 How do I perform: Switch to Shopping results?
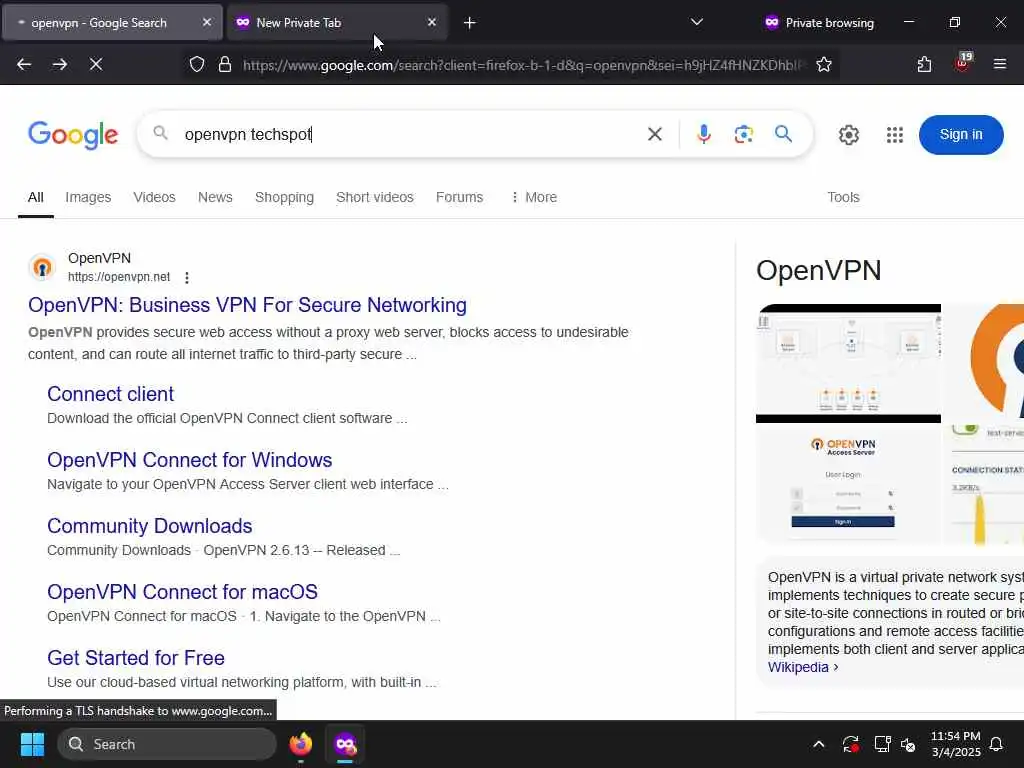coord(284,197)
